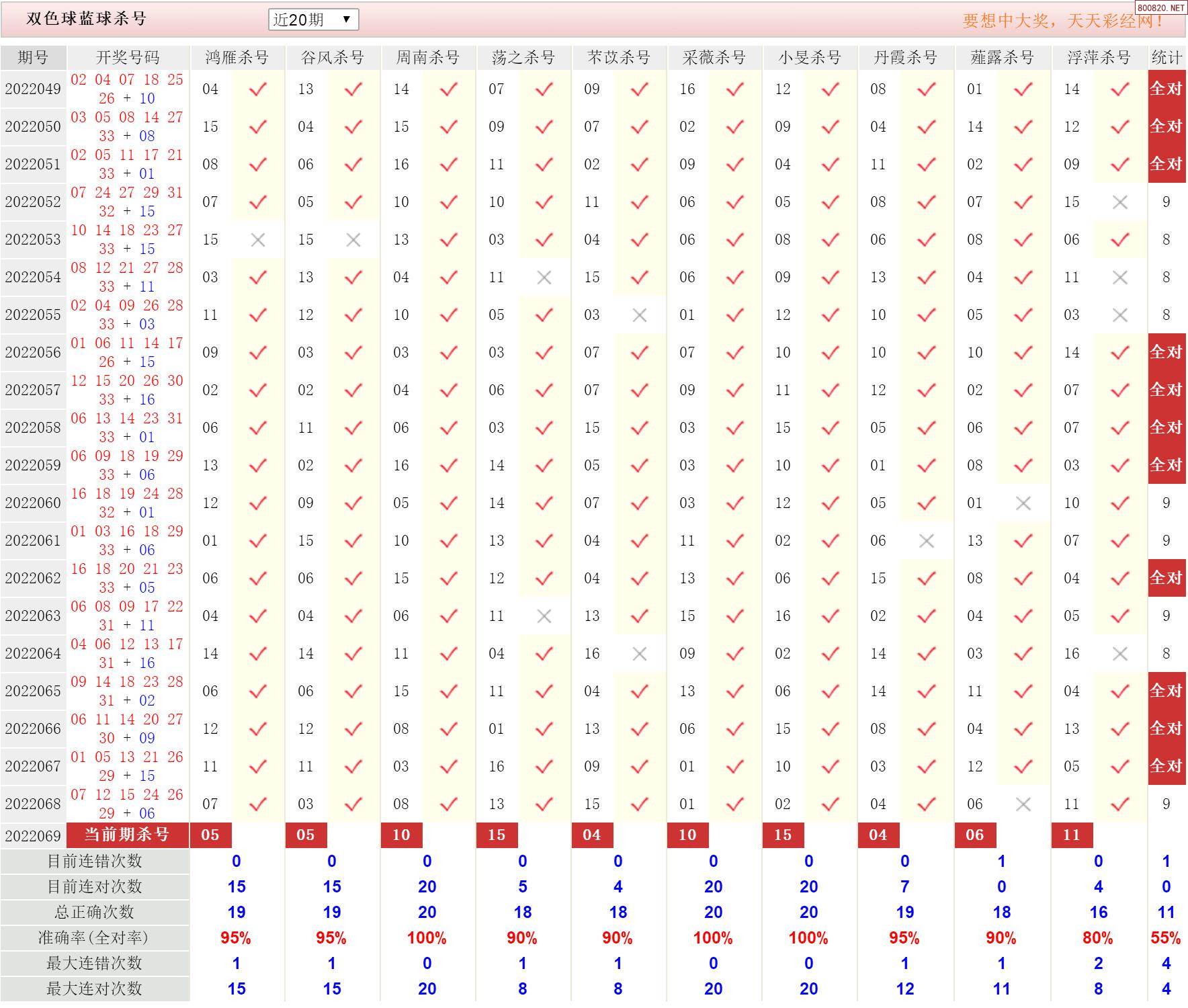Click the 目前连对次数 row label

tap(95, 887)
